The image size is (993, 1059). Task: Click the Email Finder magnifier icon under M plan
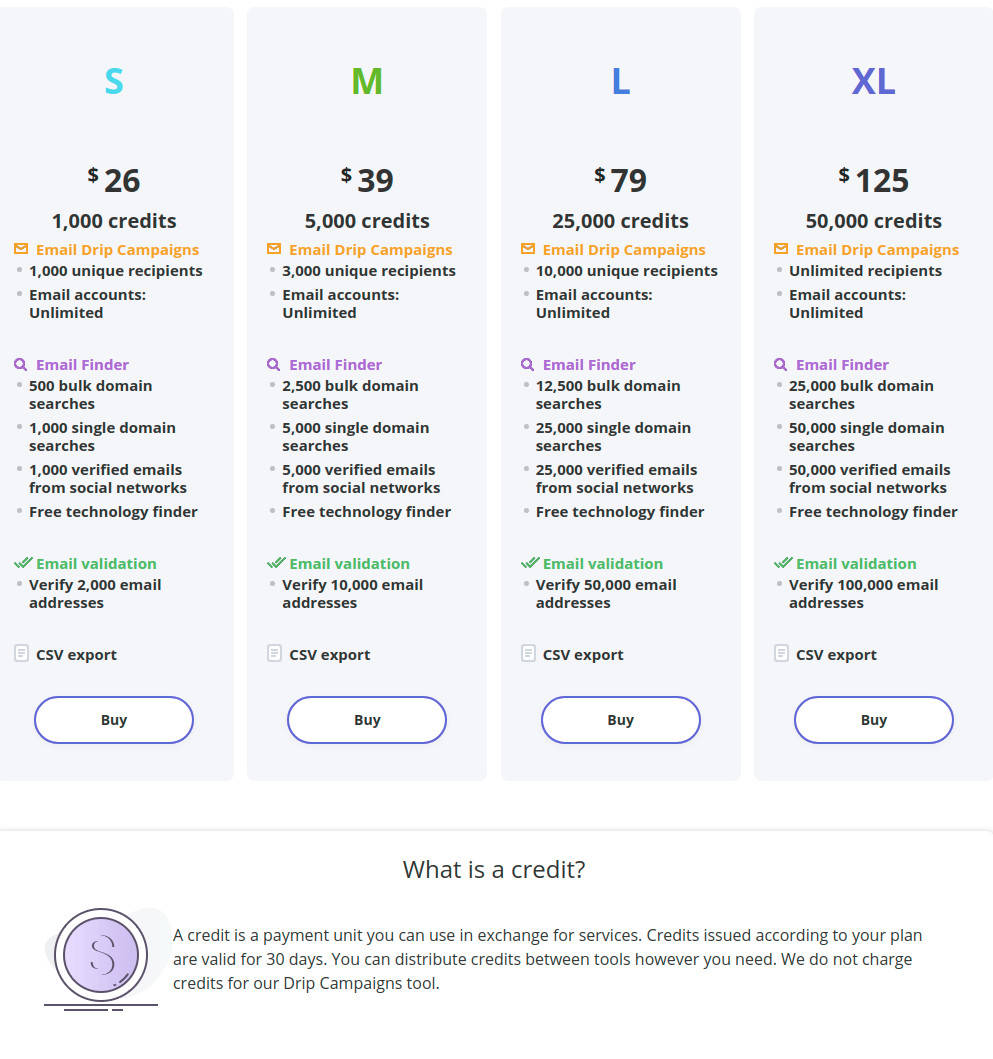point(275,364)
